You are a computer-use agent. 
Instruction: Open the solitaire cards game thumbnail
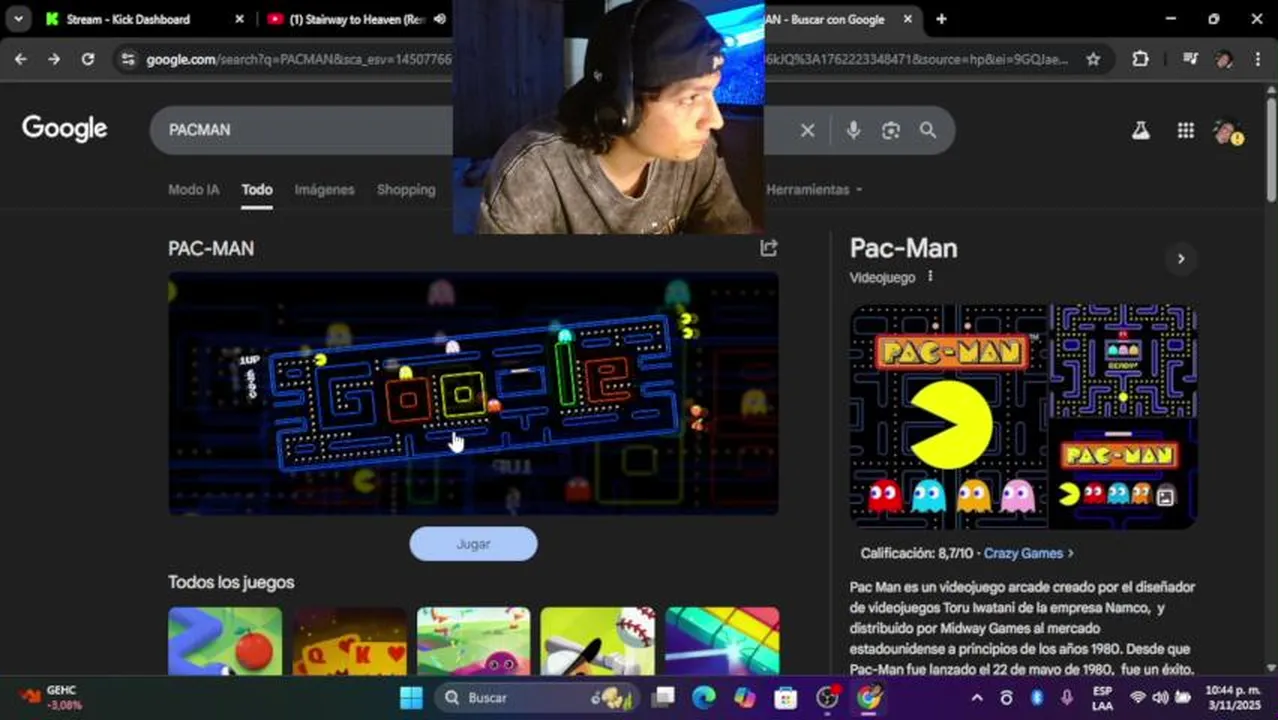(x=349, y=641)
